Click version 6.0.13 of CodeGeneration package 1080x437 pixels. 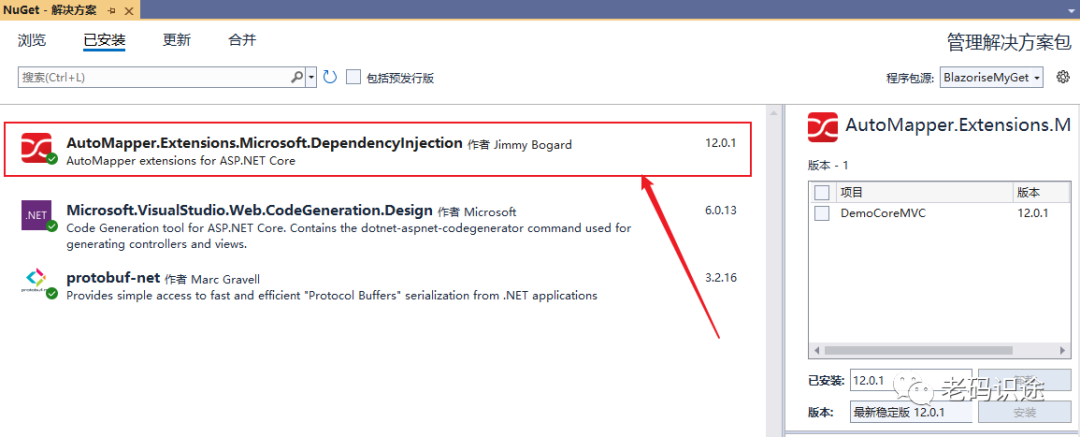720,210
